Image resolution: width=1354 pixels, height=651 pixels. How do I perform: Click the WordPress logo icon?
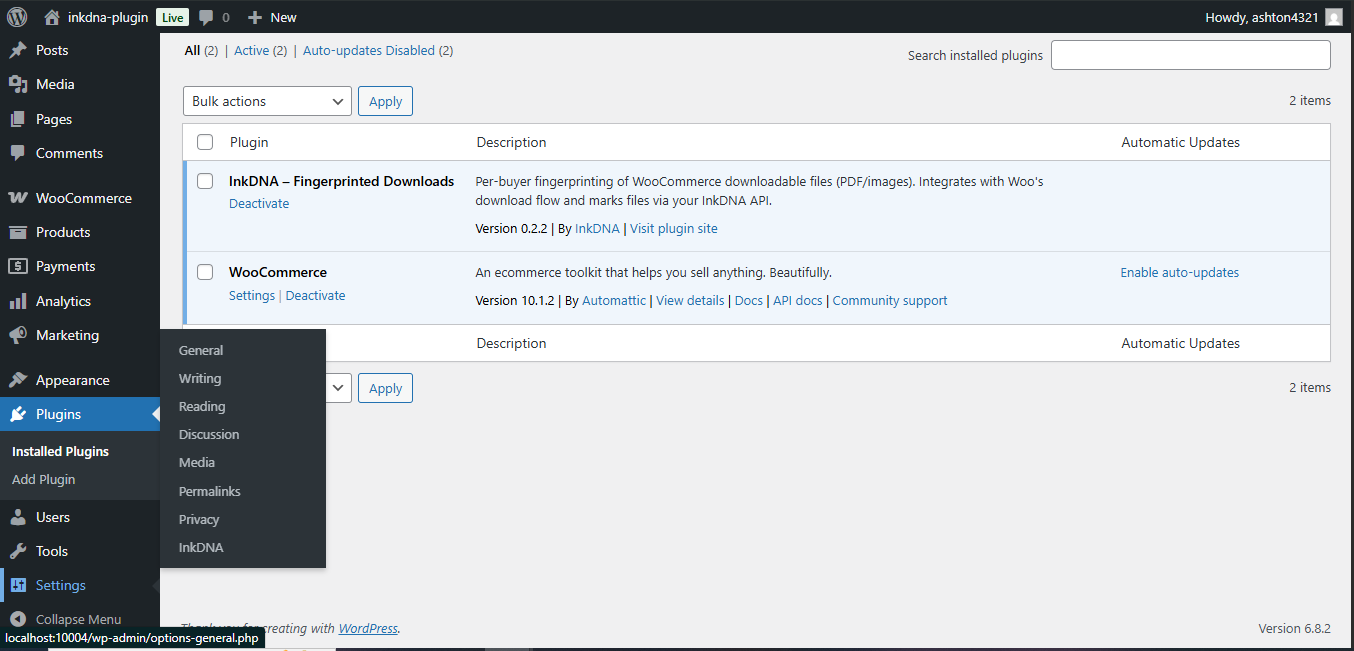[x=17, y=17]
